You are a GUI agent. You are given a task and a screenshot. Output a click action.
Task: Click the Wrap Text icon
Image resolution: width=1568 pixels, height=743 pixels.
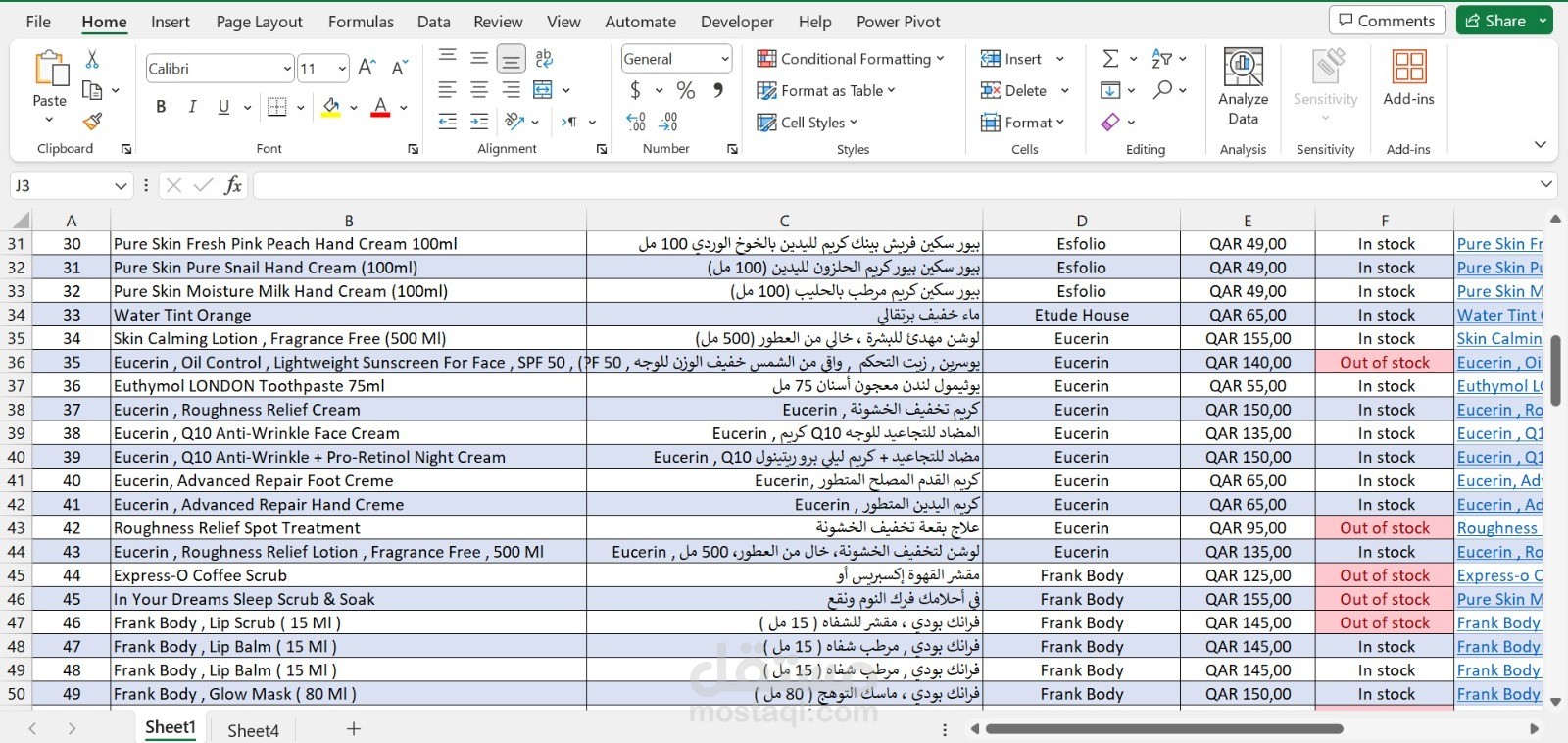(544, 58)
